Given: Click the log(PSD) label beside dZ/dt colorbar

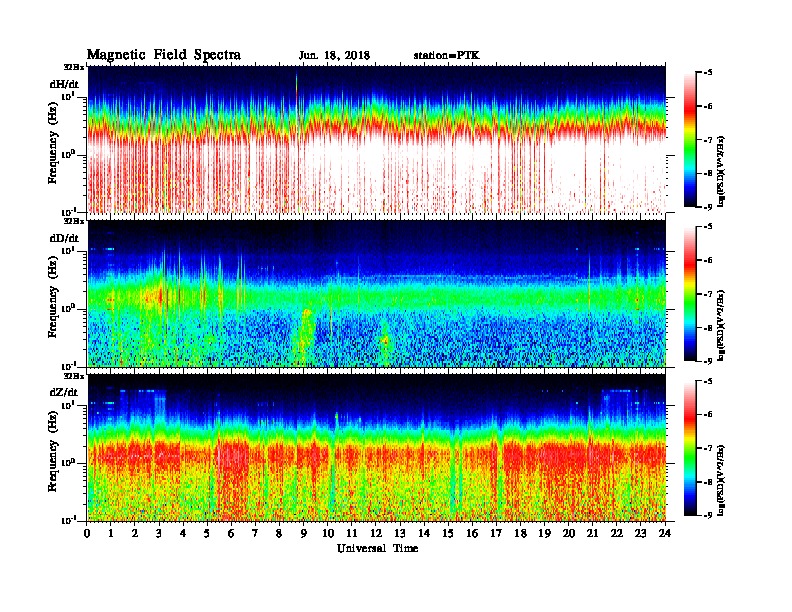Looking at the screenshot, I should coord(721,480).
